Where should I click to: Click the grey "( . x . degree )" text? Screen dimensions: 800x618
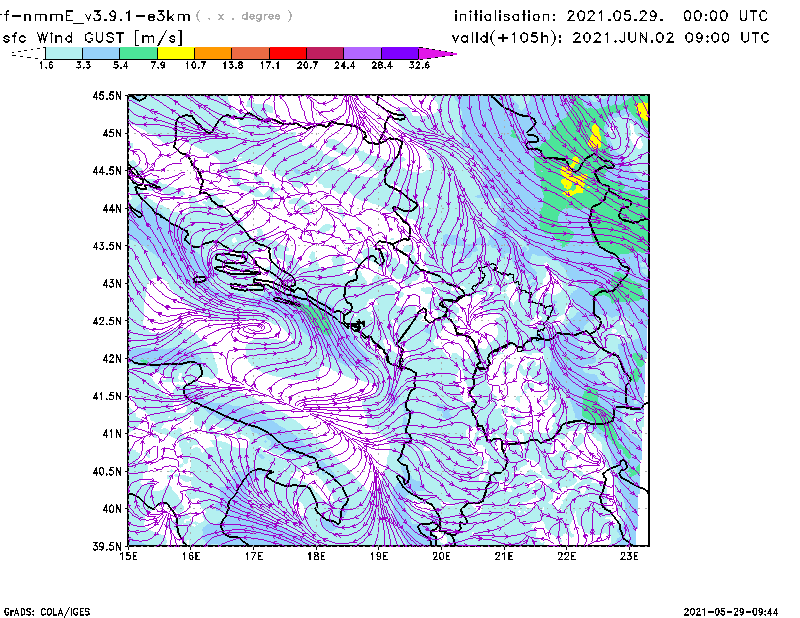[244, 16]
